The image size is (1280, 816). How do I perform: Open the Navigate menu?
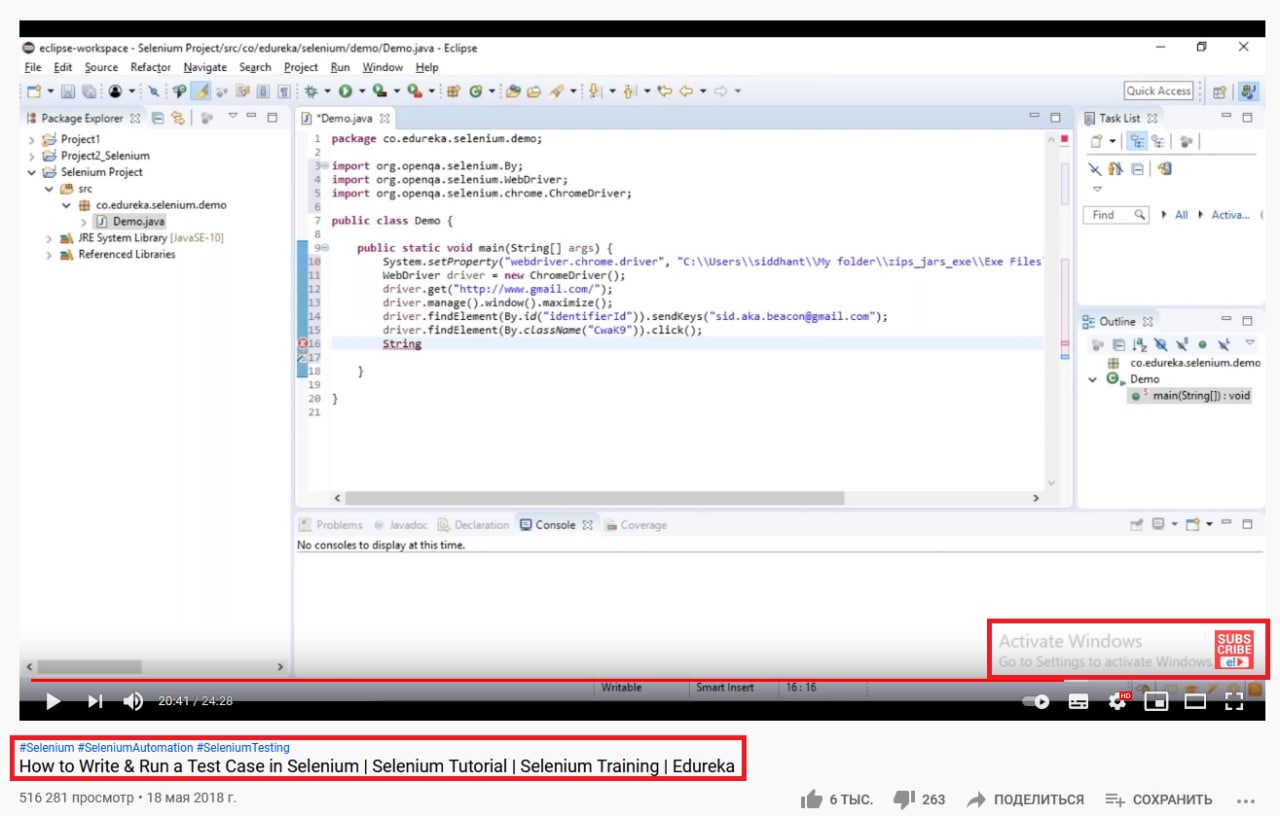205,67
